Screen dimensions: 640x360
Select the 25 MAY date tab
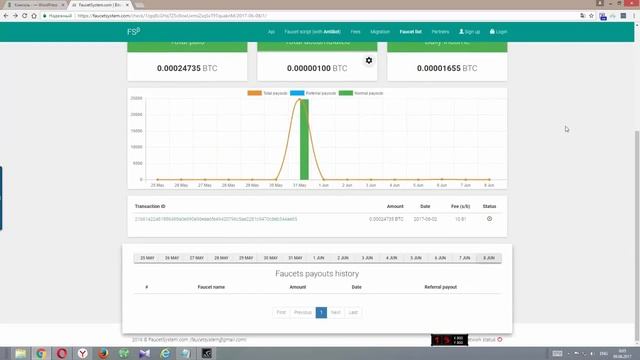pos(147,258)
